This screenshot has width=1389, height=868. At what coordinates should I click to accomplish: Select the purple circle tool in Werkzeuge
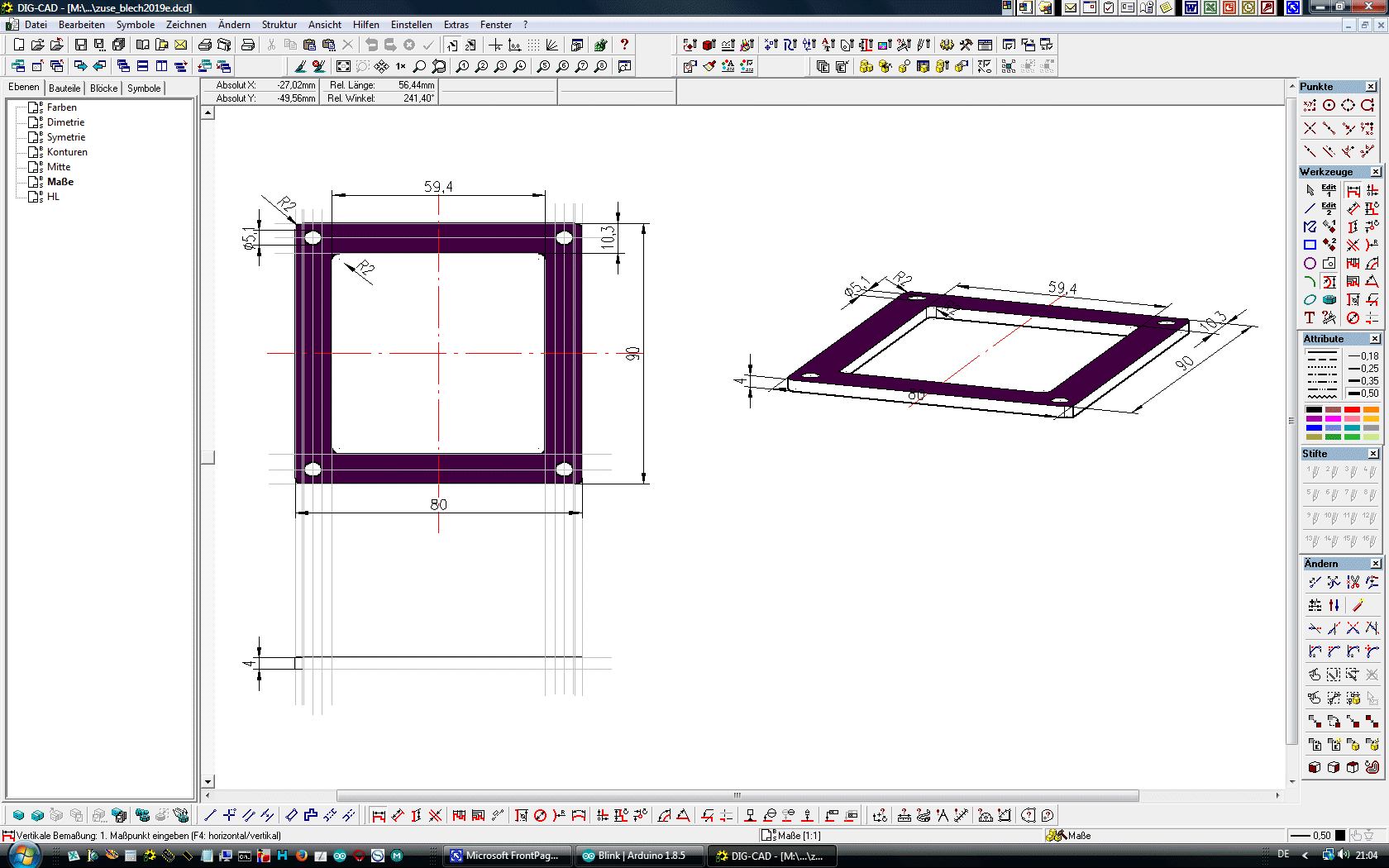[x=1310, y=263]
